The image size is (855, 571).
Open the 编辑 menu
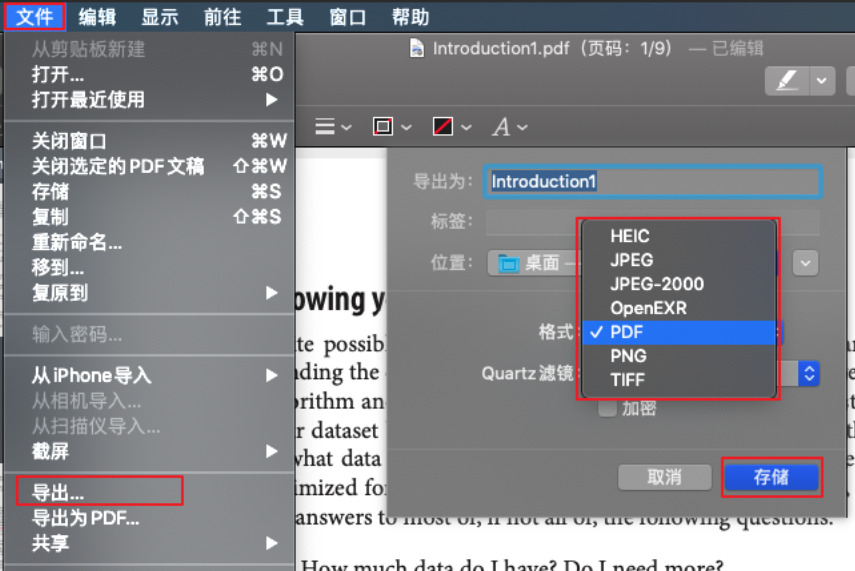coord(97,17)
